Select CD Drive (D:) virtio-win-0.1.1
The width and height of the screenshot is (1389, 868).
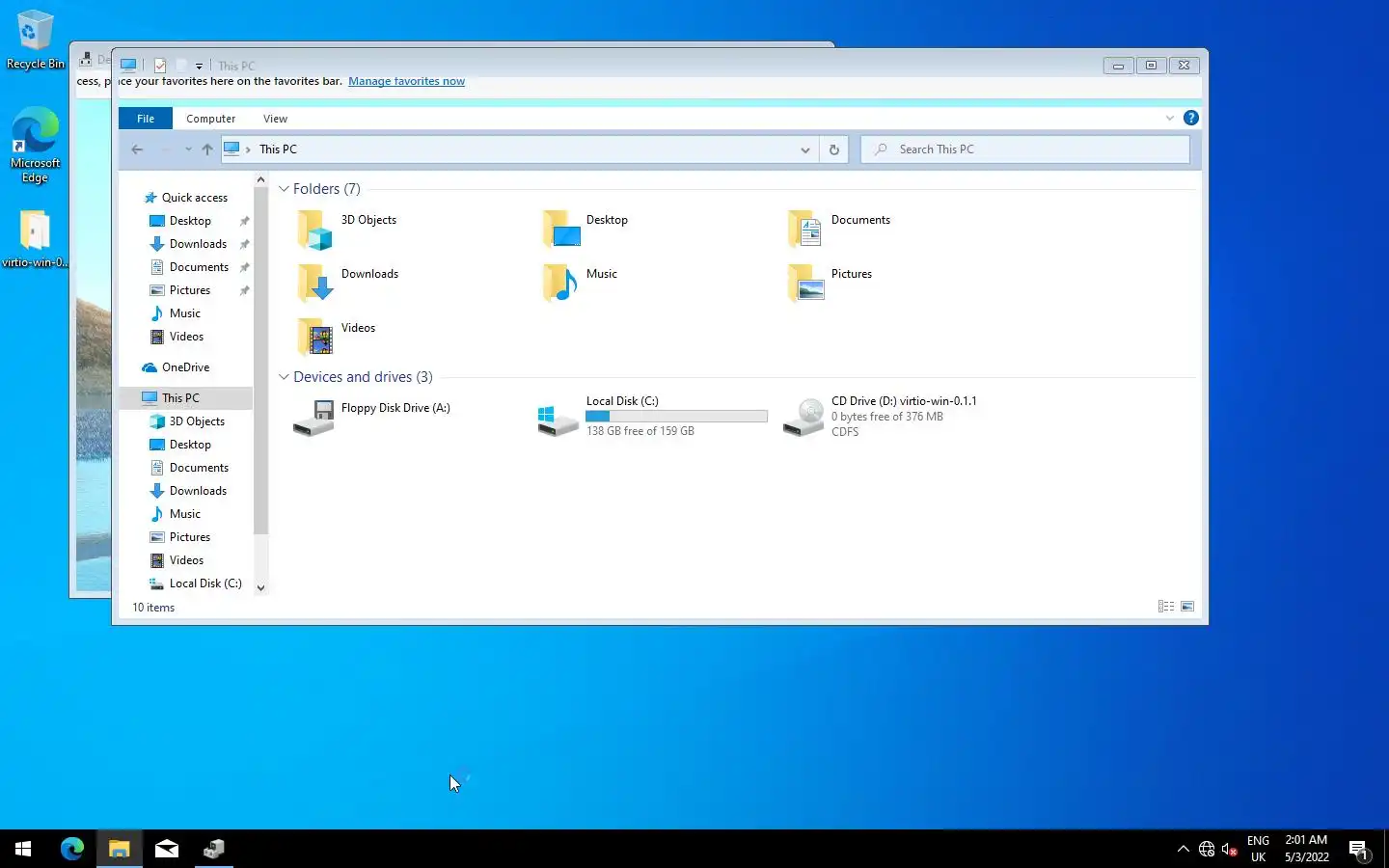pos(882,417)
